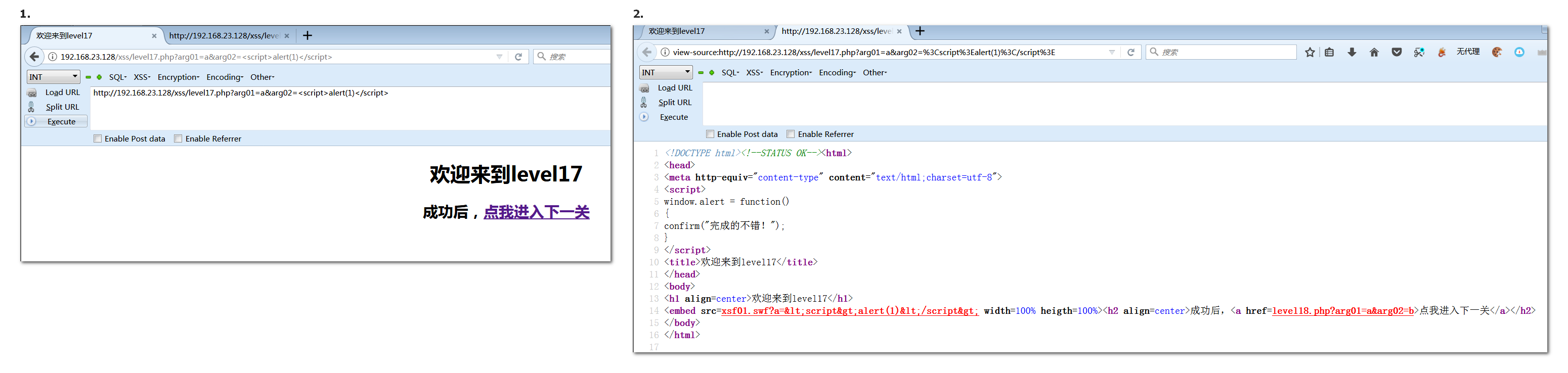Enable Post data in the view-source window
The image size is (1568, 373).
coord(710,134)
